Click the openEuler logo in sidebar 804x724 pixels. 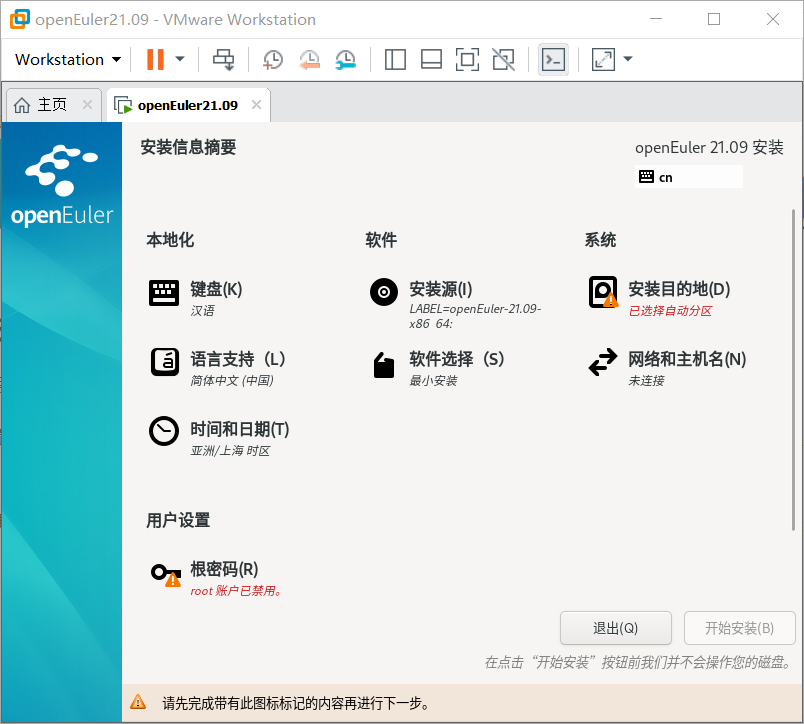[62, 186]
